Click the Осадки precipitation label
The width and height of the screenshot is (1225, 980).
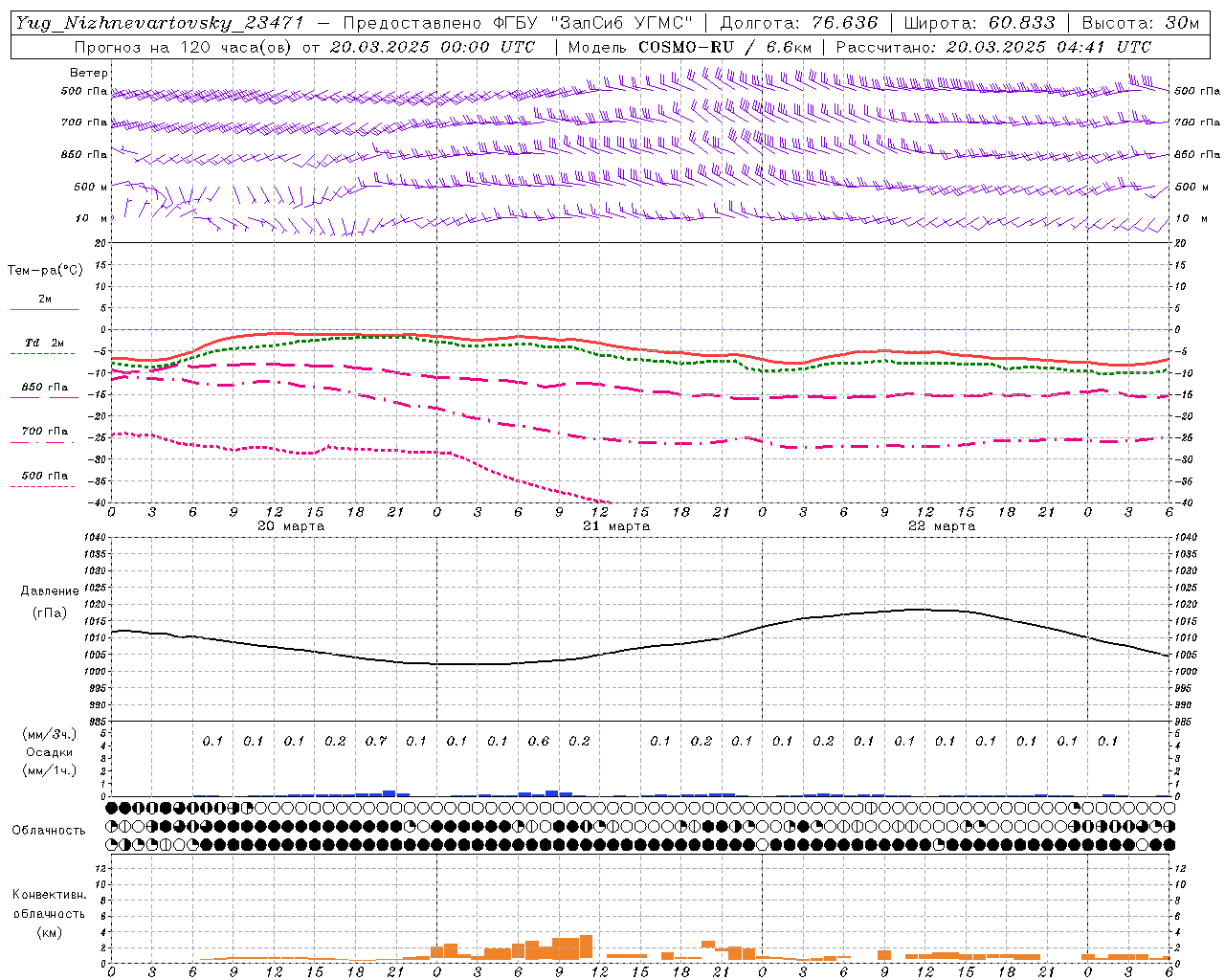click(50, 752)
